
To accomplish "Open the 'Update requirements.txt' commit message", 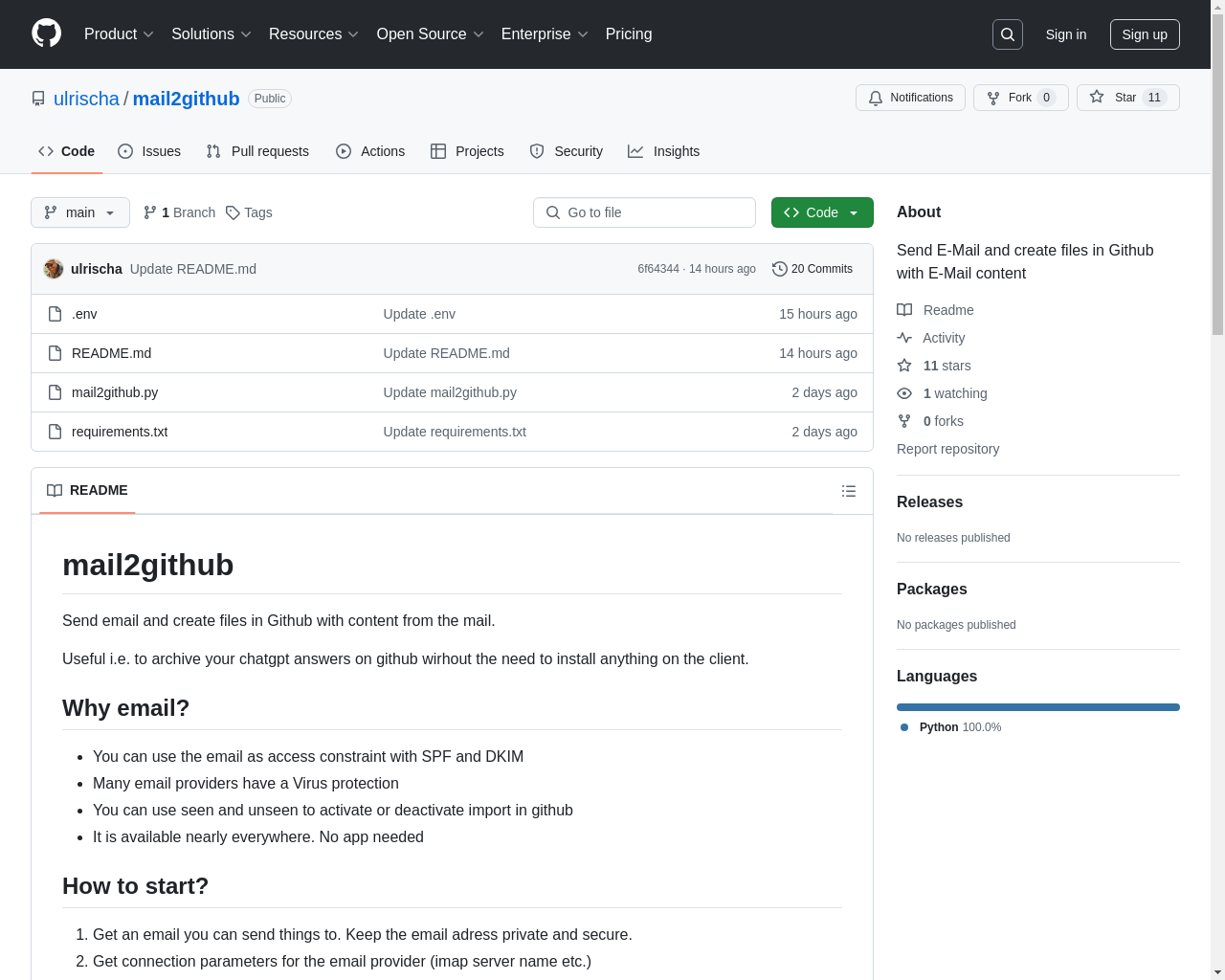I will (455, 432).
